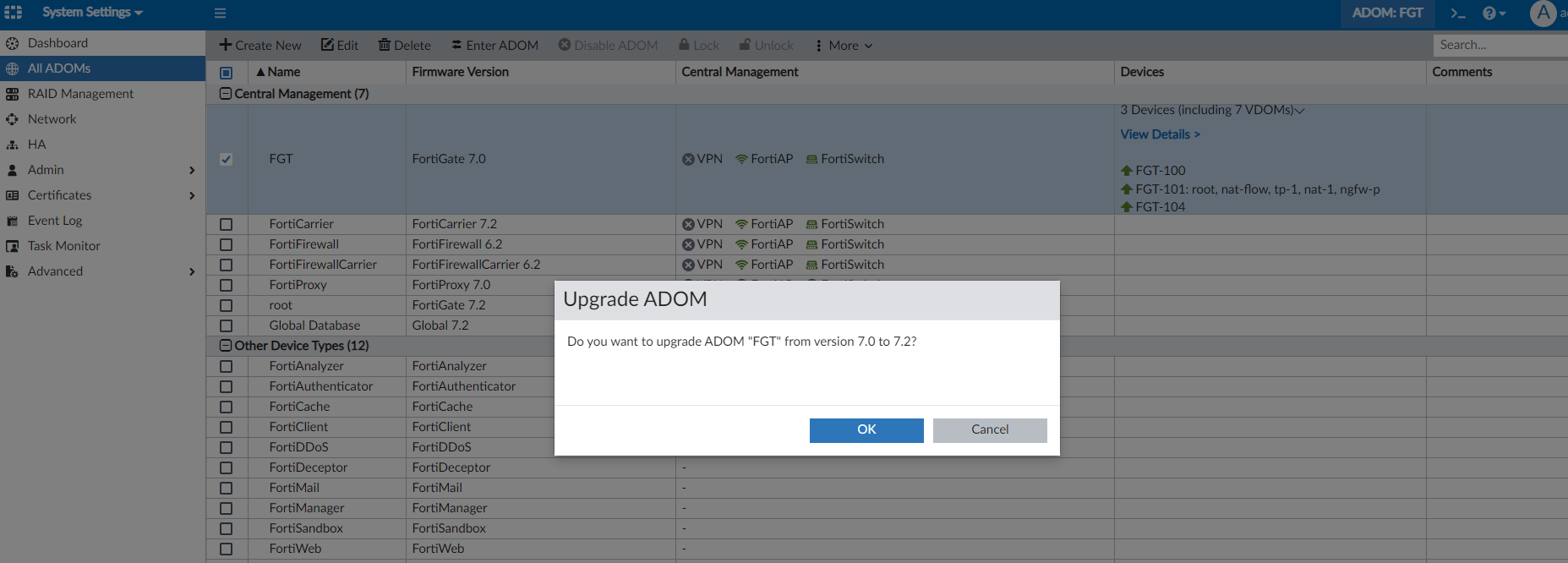Click the Advanced sidebar icon
Viewport: 1568px width, 563px height.
tap(13, 271)
